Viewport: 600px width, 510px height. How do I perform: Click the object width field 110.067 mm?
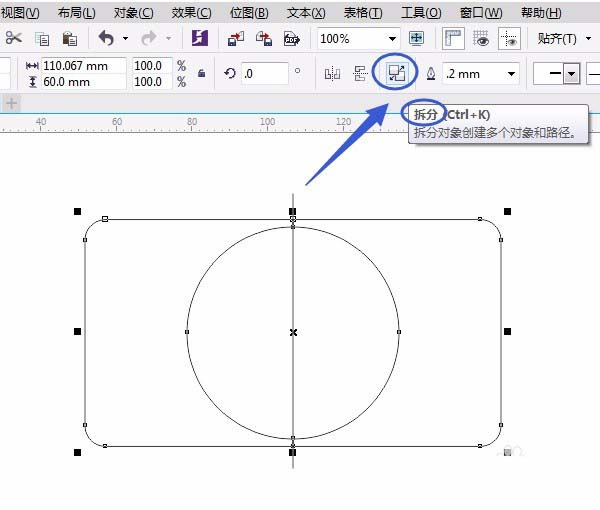tap(83, 66)
